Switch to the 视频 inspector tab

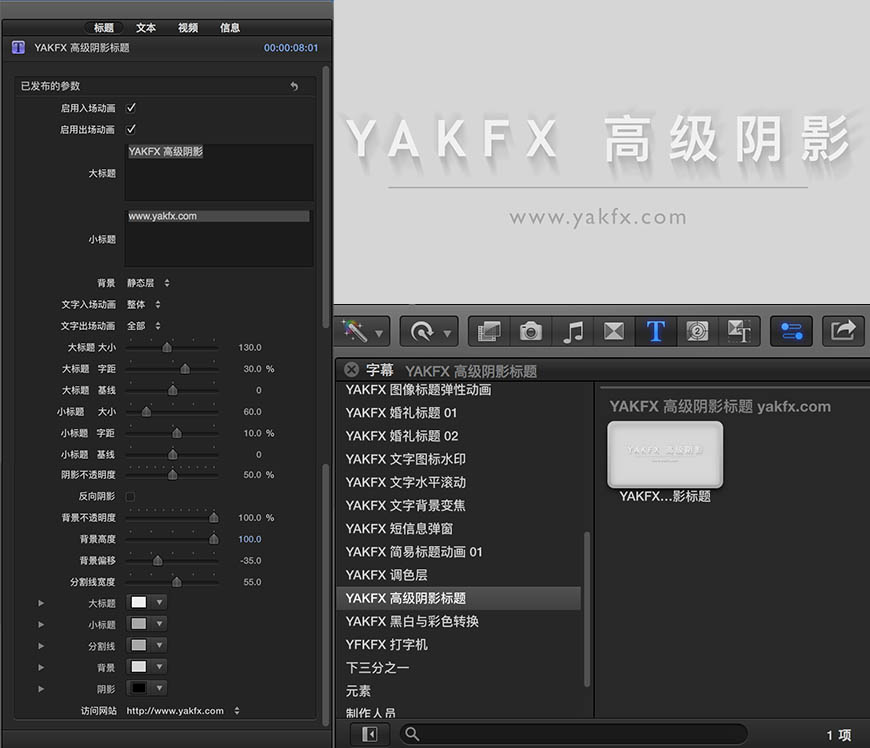pos(188,28)
